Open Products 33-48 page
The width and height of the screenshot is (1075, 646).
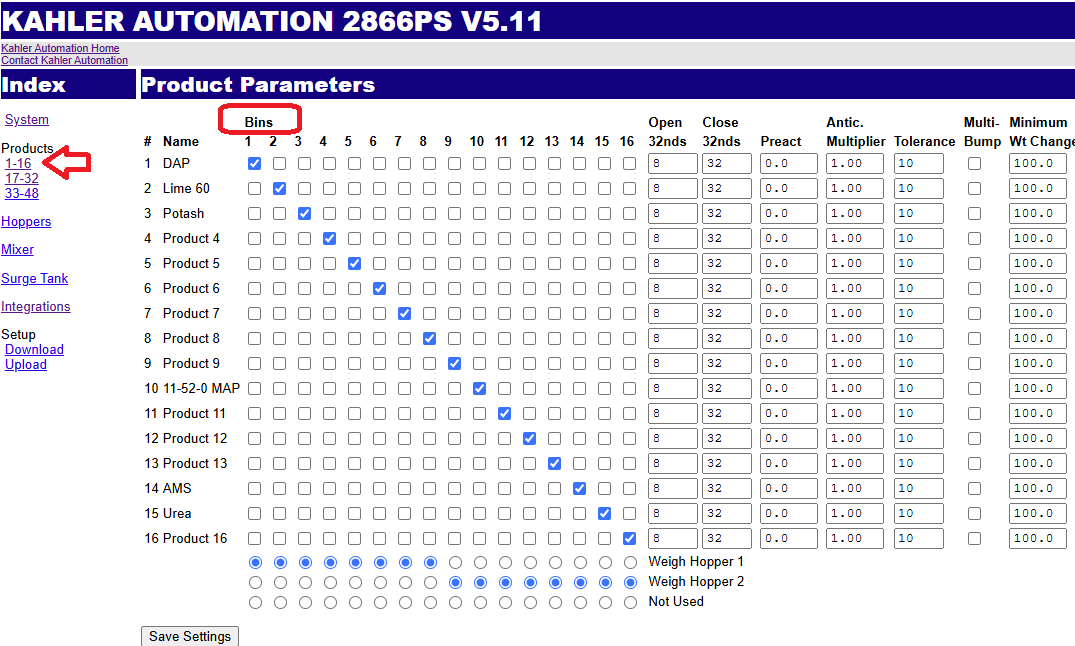pyautogui.click(x=22, y=193)
